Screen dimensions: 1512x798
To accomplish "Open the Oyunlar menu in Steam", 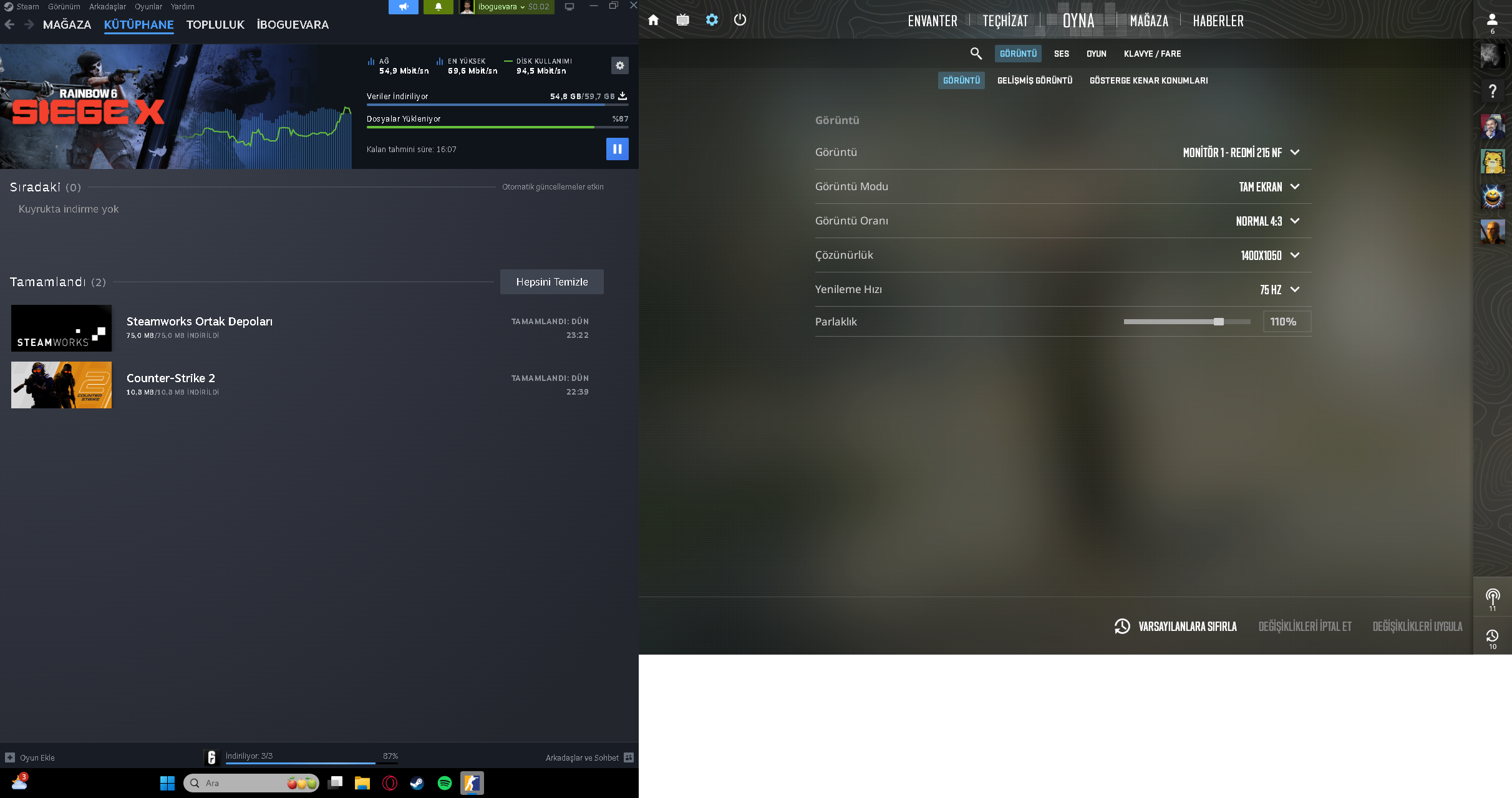I will [148, 7].
